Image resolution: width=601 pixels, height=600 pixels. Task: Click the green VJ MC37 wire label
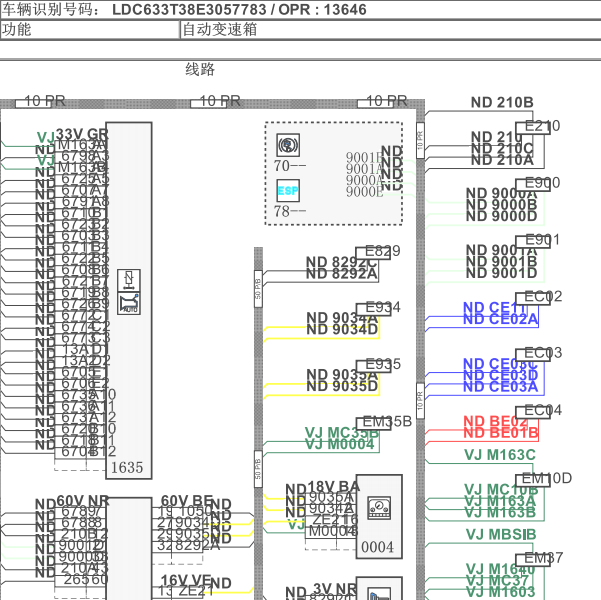(x=498, y=580)
